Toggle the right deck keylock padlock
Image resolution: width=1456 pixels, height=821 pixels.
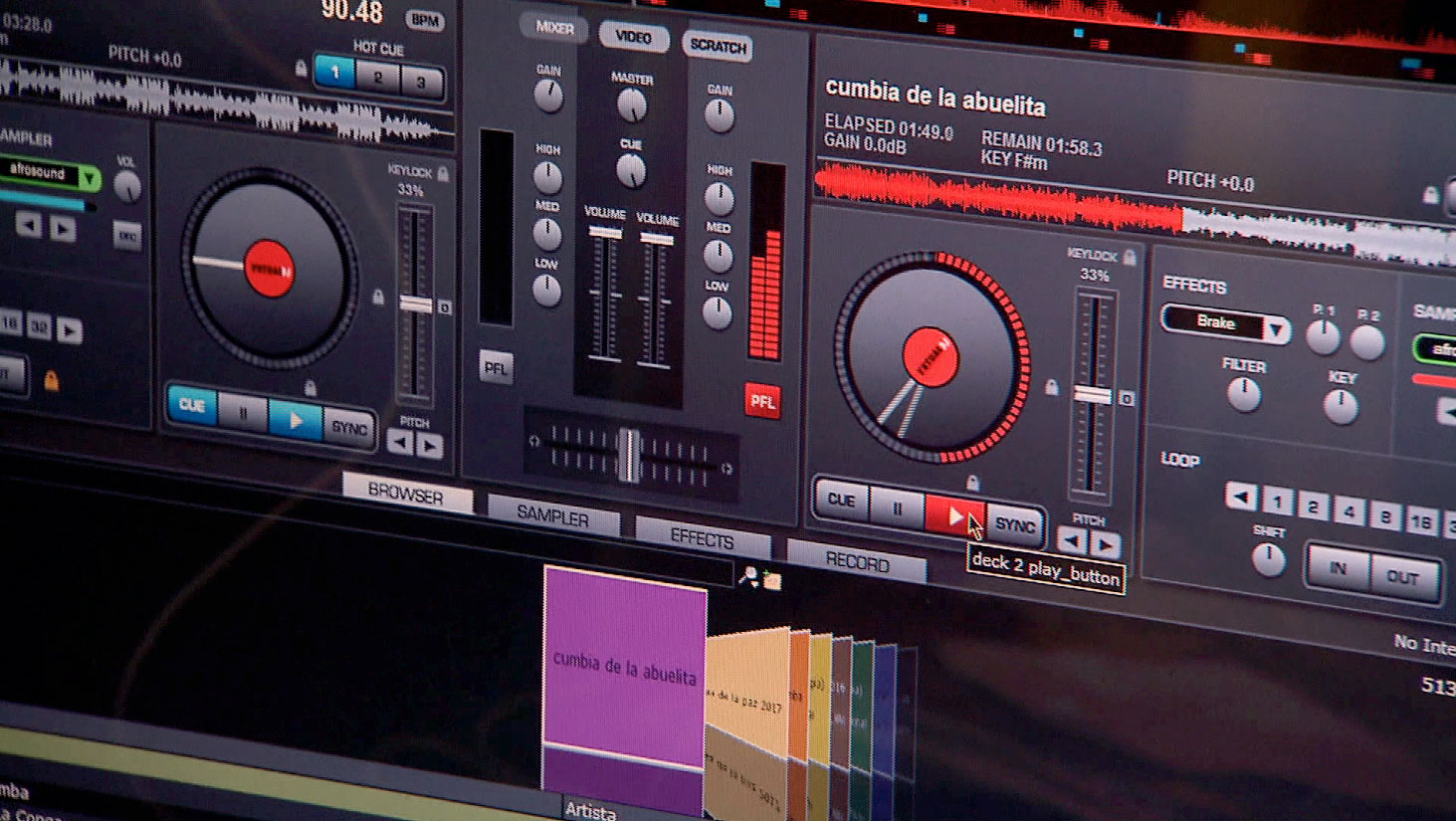(x=1130, y=258)
